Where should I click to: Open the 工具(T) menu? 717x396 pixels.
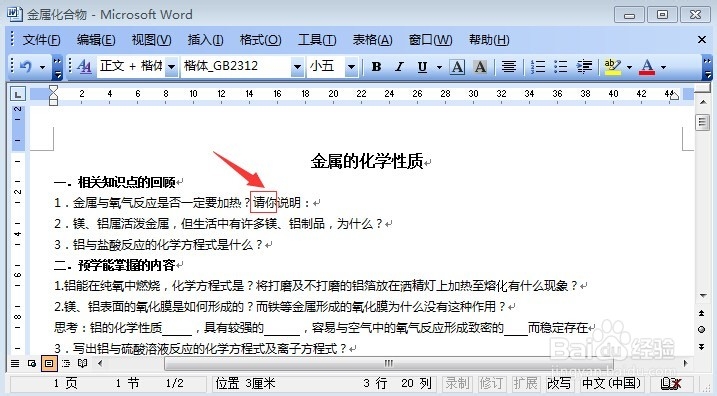click(x=317, y=40)
